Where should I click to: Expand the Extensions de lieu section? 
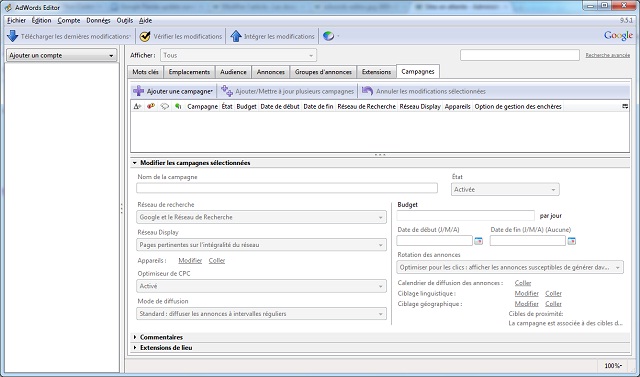[135, 348]
